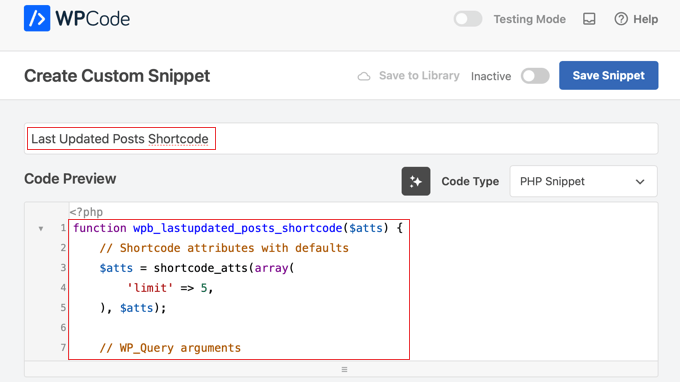The height and width of the screenshot is (382, 680).
Task: Click the Save Snippet button
Action: click(x=608, y=75)
